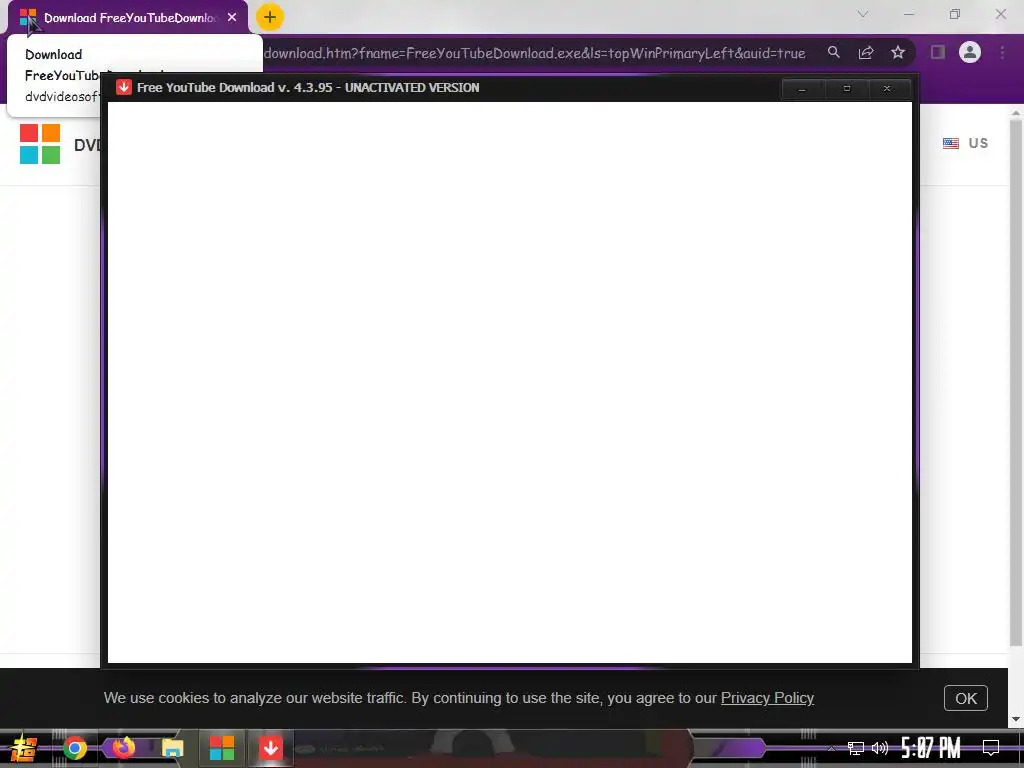Click the scrollbar down arrow
The height and width of the screenshot is (768, 1024).
tap(1016, 720)
